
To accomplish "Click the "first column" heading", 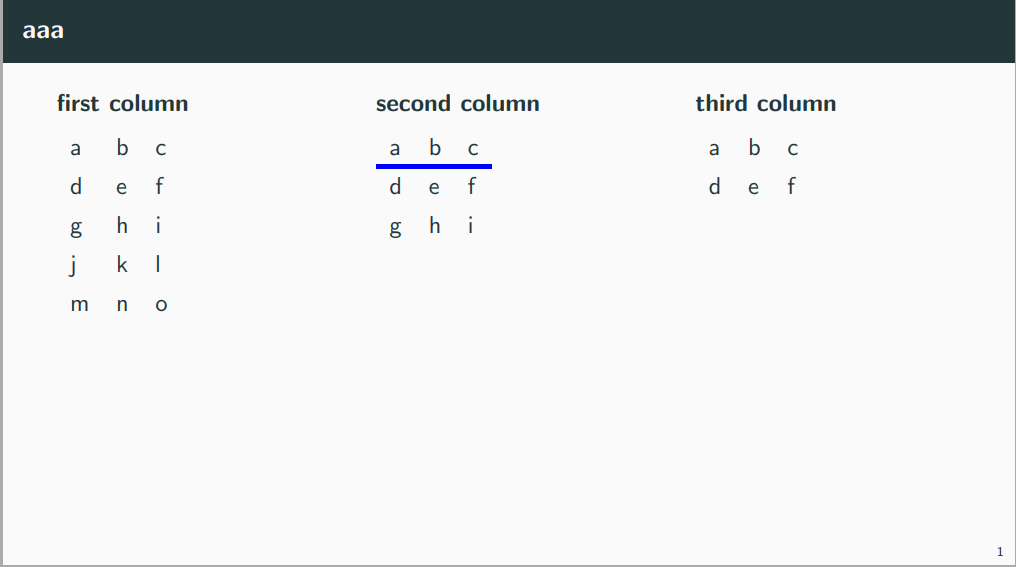I will pos(122,103).
